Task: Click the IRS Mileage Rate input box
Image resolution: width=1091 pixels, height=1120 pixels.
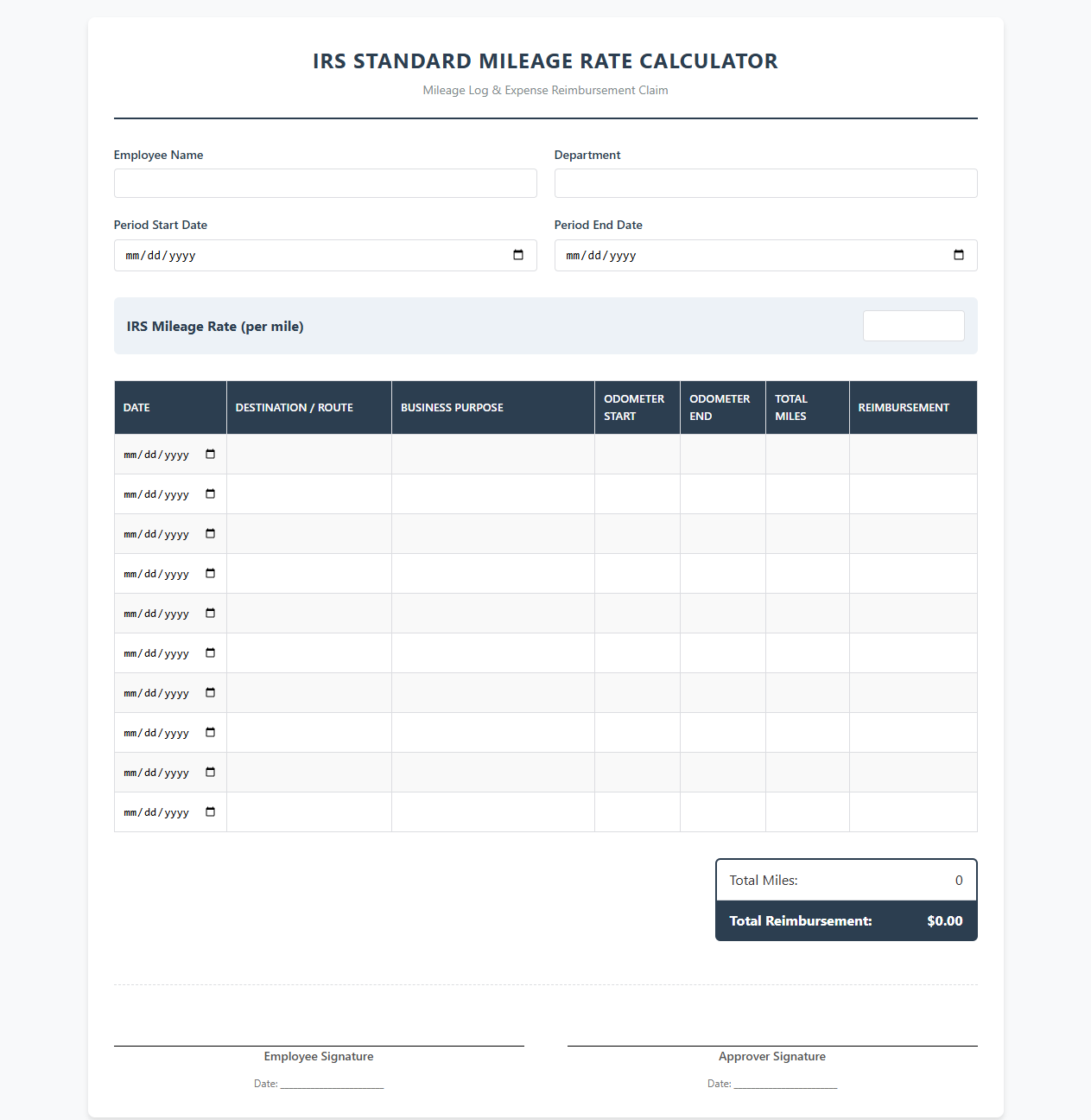Action: pyautogui.click(x=914, y=326)
